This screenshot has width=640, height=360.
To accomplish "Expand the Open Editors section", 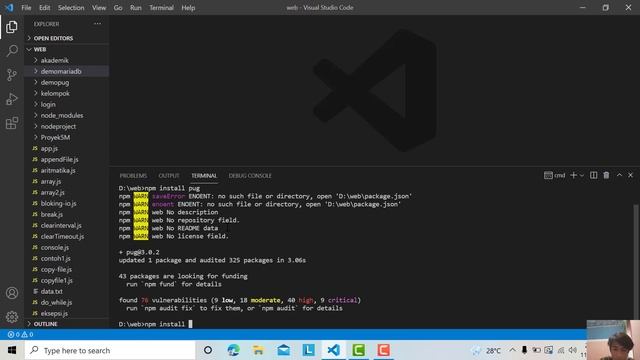I will point(67,38).
